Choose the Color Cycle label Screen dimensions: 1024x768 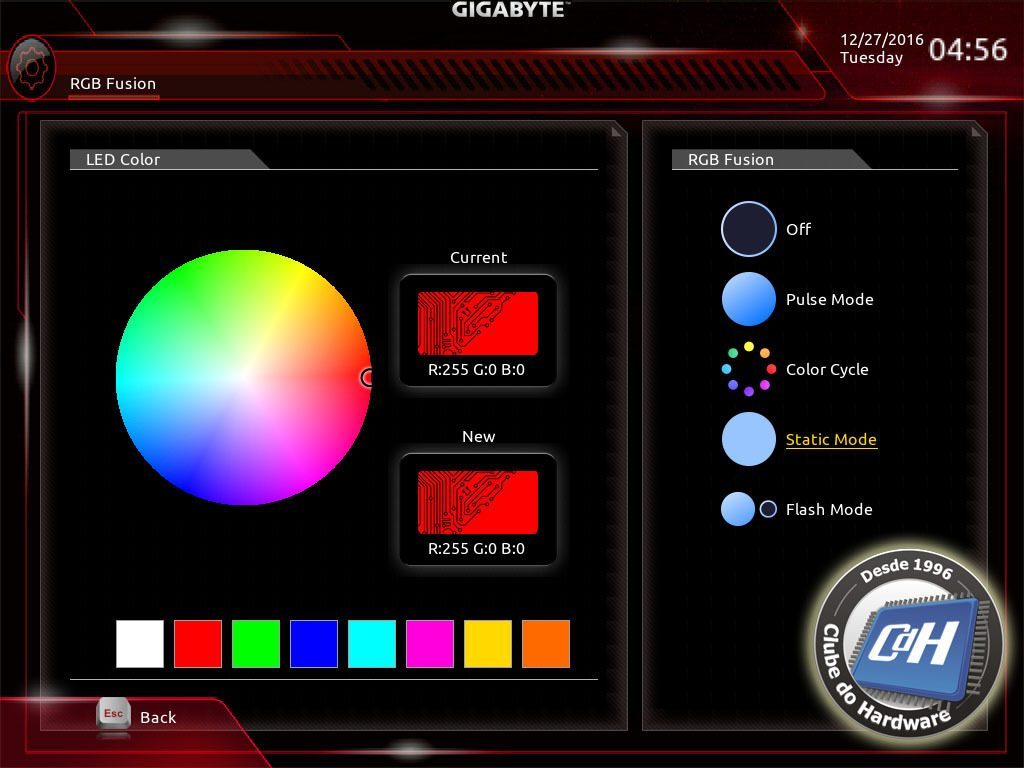click(x=827, y=370)
